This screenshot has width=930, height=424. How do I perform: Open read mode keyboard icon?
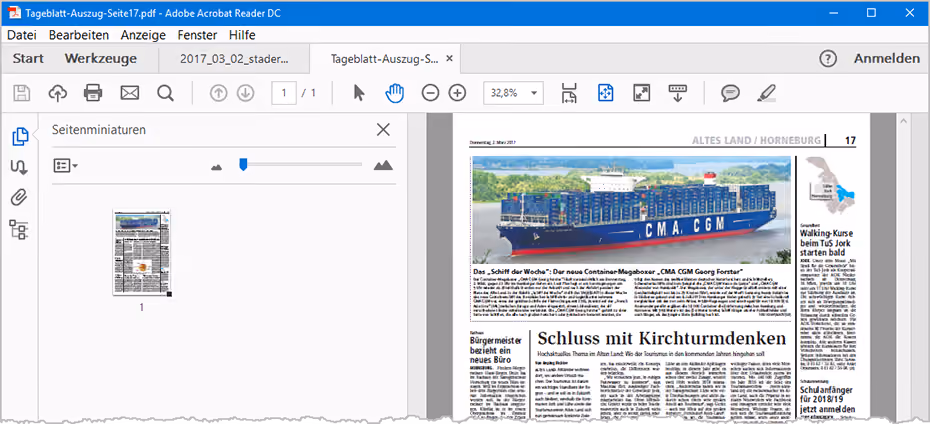[677, 93]
